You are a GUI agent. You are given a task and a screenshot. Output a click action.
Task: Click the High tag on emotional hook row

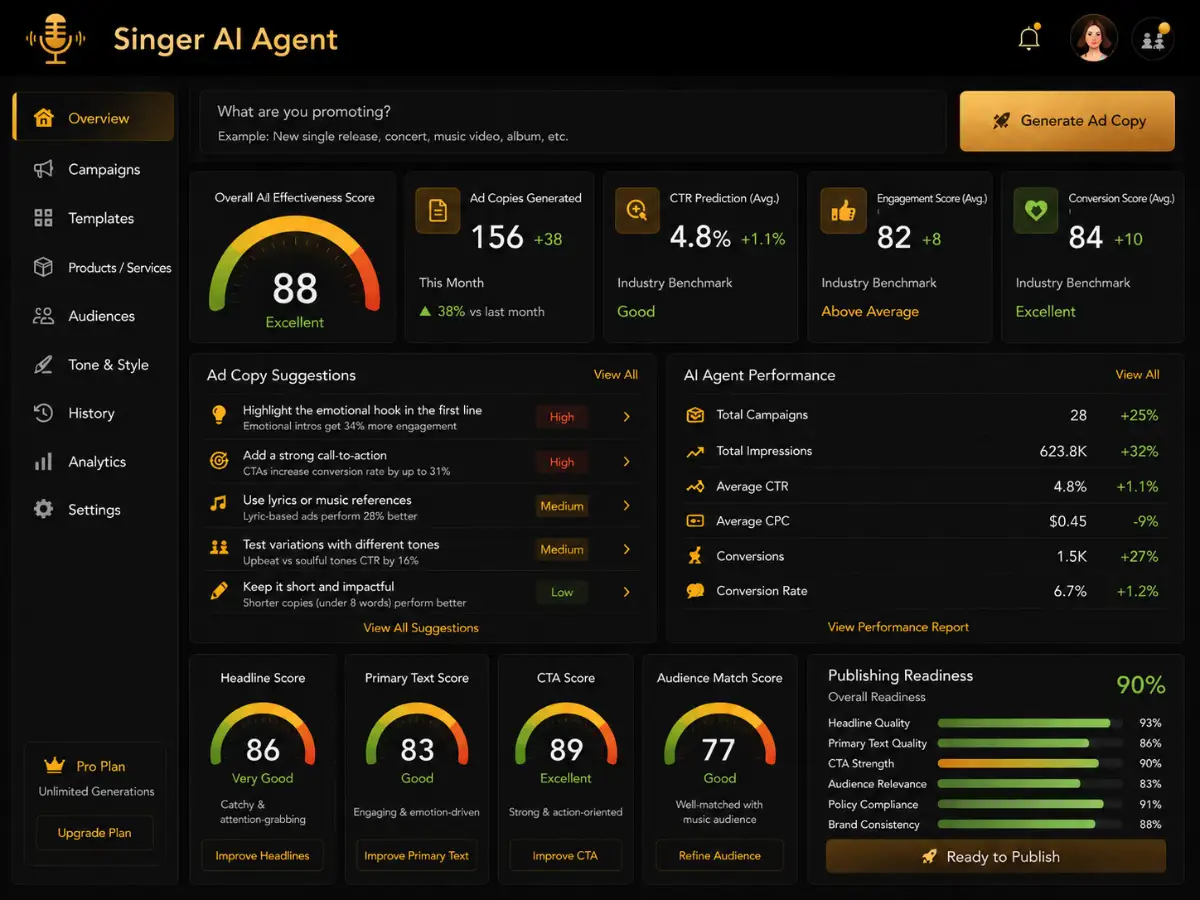pos(562,417)
